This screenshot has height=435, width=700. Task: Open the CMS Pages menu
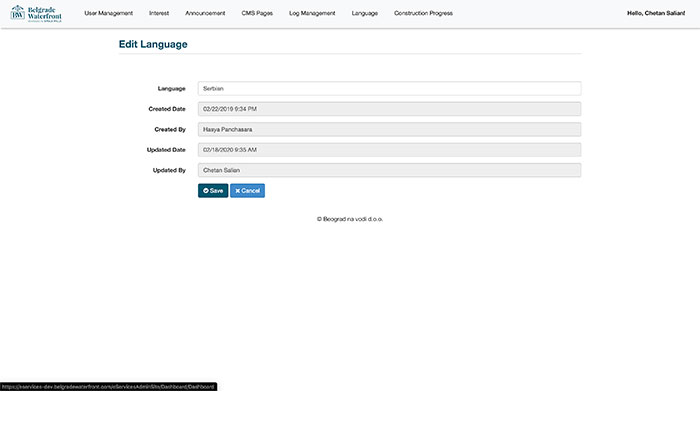click(257, 13)
